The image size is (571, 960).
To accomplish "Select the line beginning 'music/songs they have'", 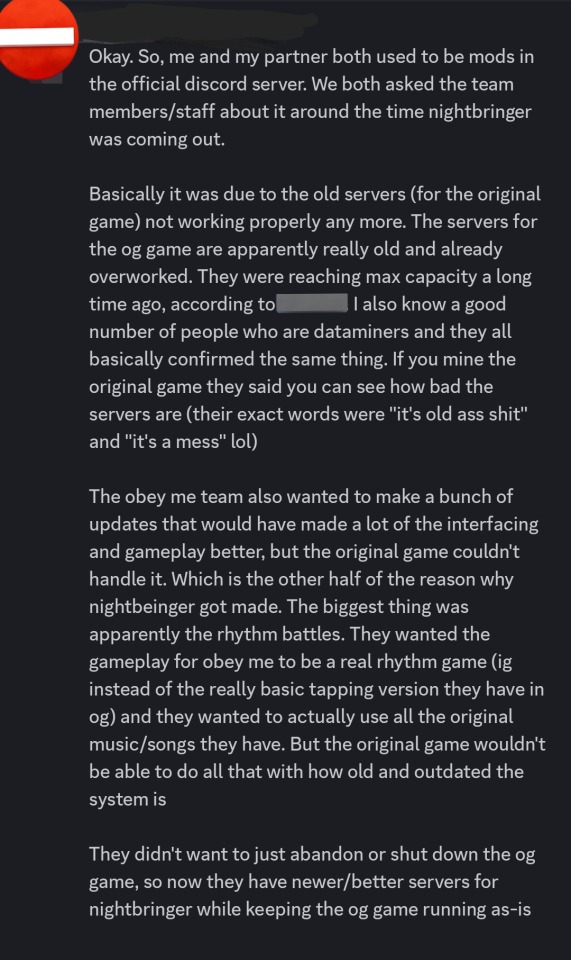I will (x=317, y=744).
